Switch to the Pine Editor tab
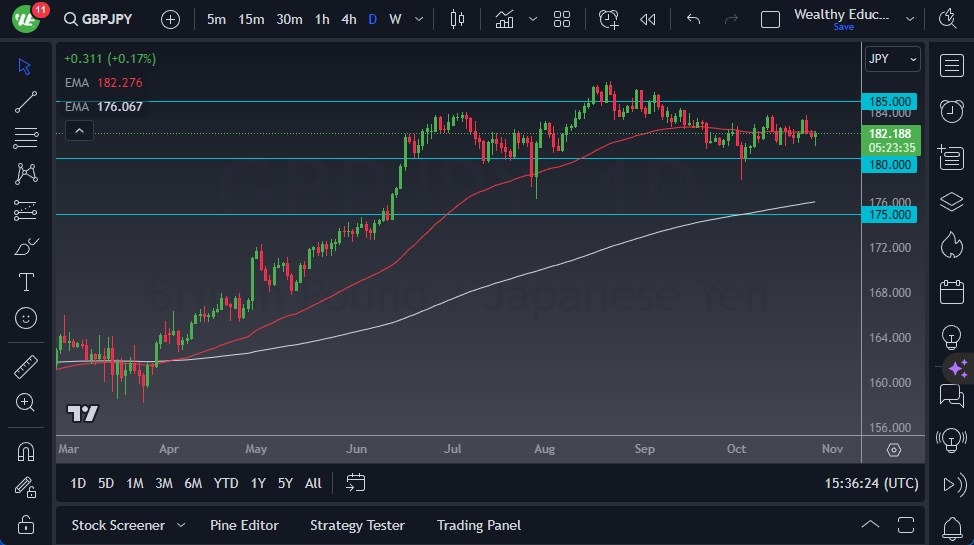 coord(244,525)
